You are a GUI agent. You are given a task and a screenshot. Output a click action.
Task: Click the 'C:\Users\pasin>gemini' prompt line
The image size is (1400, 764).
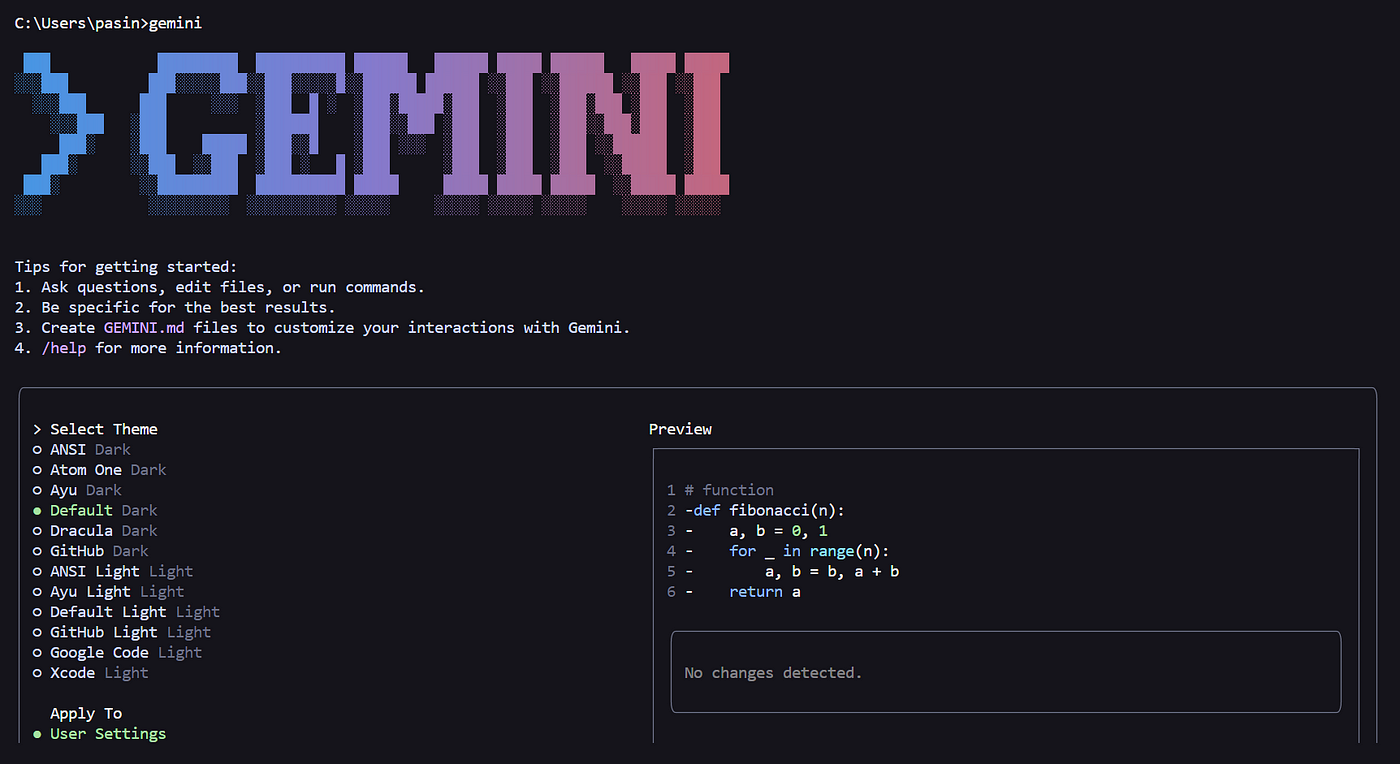tap(108, 22)
